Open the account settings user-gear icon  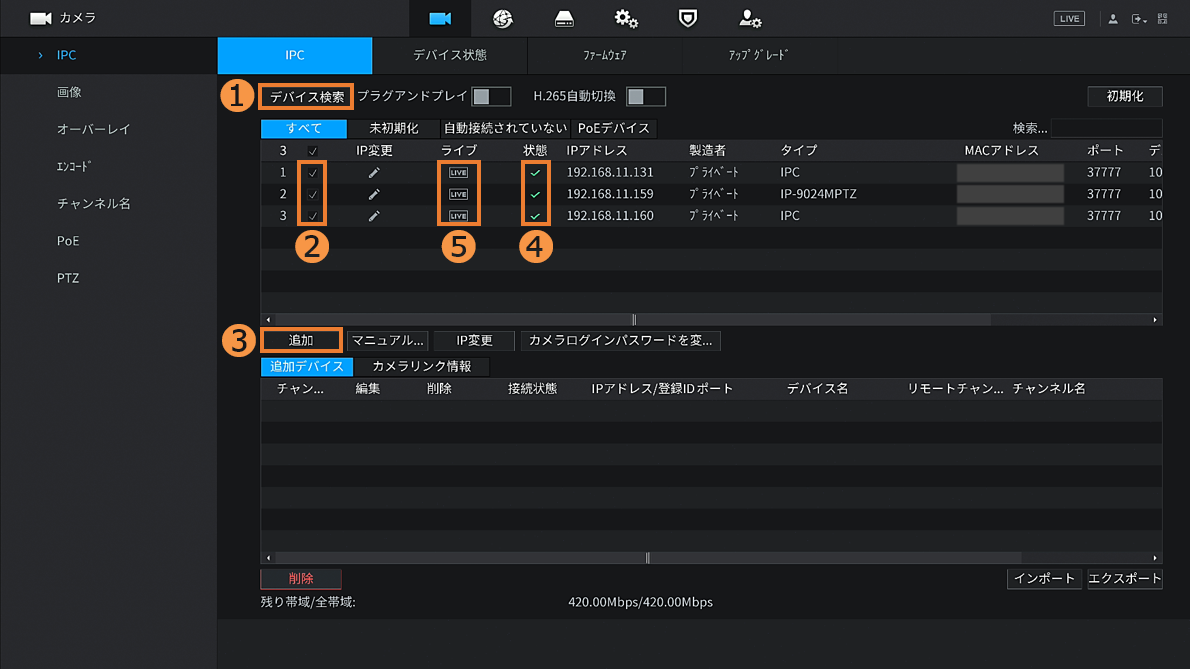click(750, 19)
